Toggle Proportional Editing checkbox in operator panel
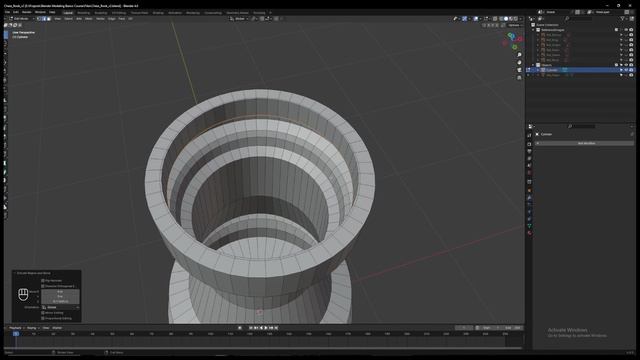The width and height of the screenshot is (640, 360). tap(43, 318)
